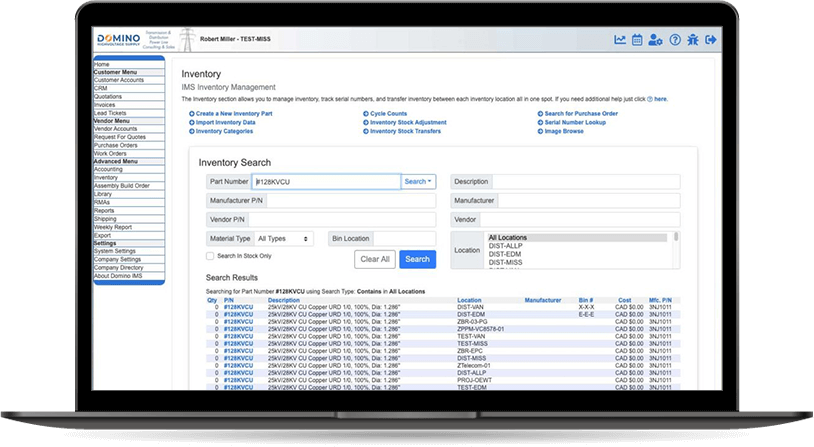Select DIST-MISS in the Location list

577,263
